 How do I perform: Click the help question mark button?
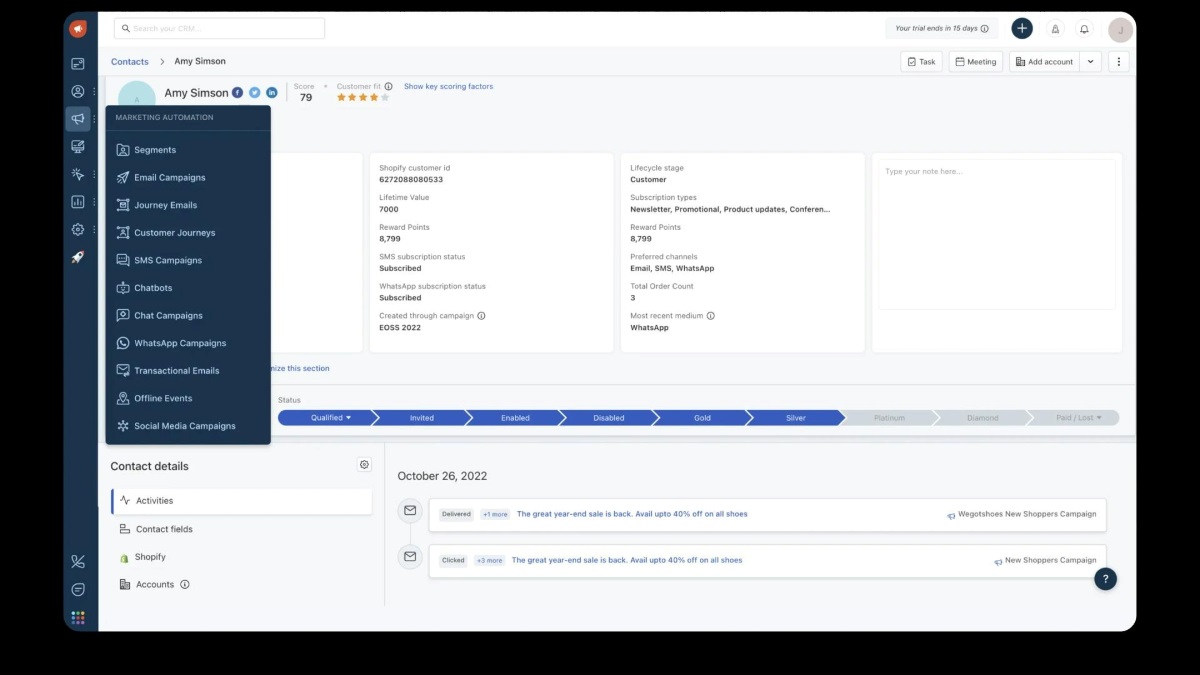pos(1105,578)
